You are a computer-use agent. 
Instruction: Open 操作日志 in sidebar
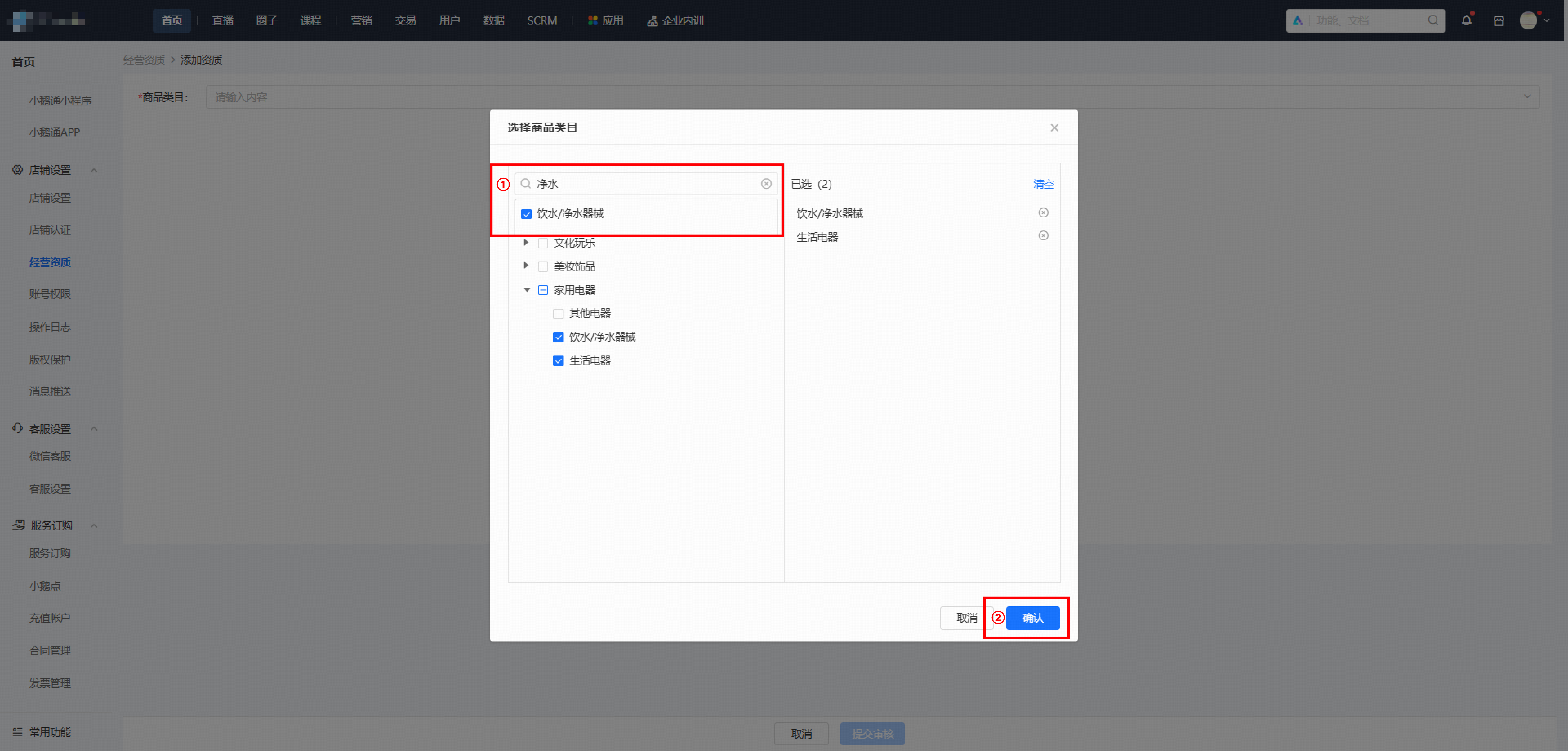tap(50, 327)
